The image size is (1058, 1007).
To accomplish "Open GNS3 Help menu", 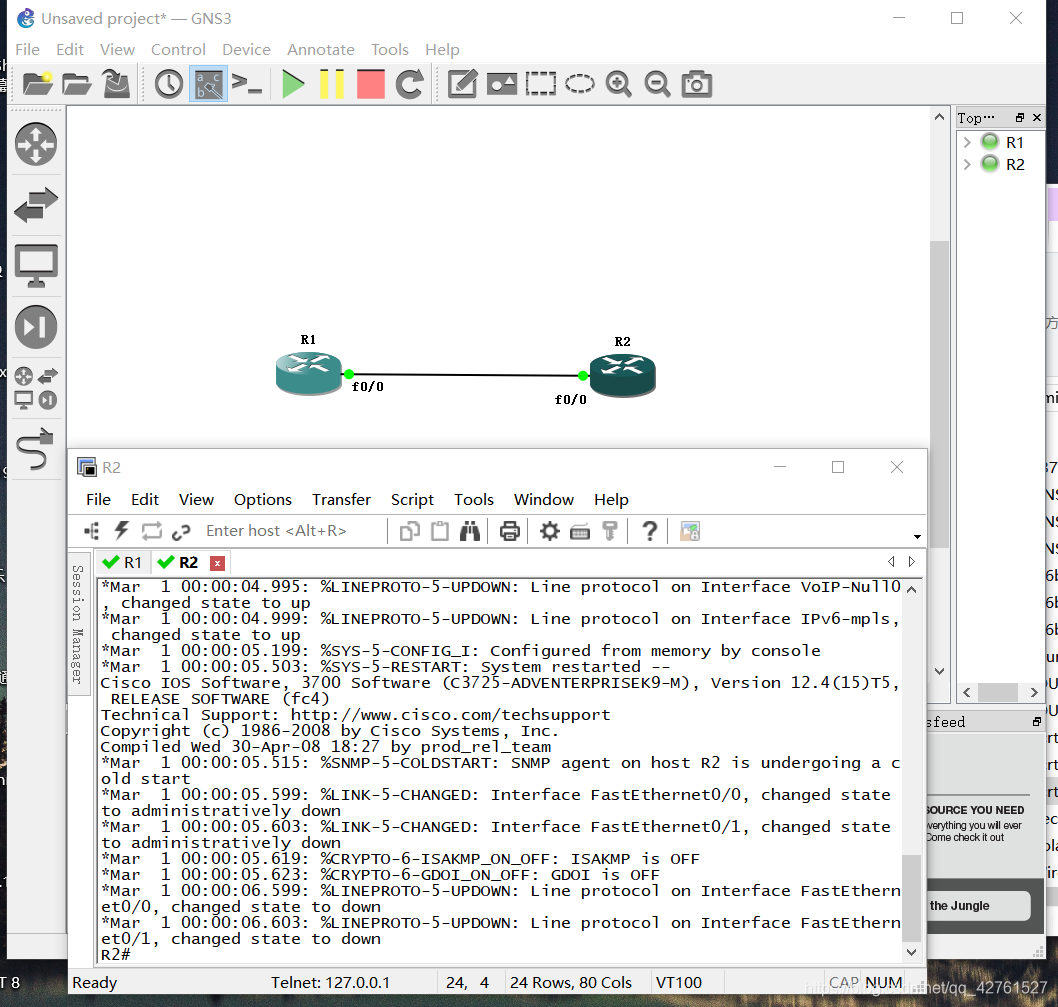I will [x=442, y=50].
